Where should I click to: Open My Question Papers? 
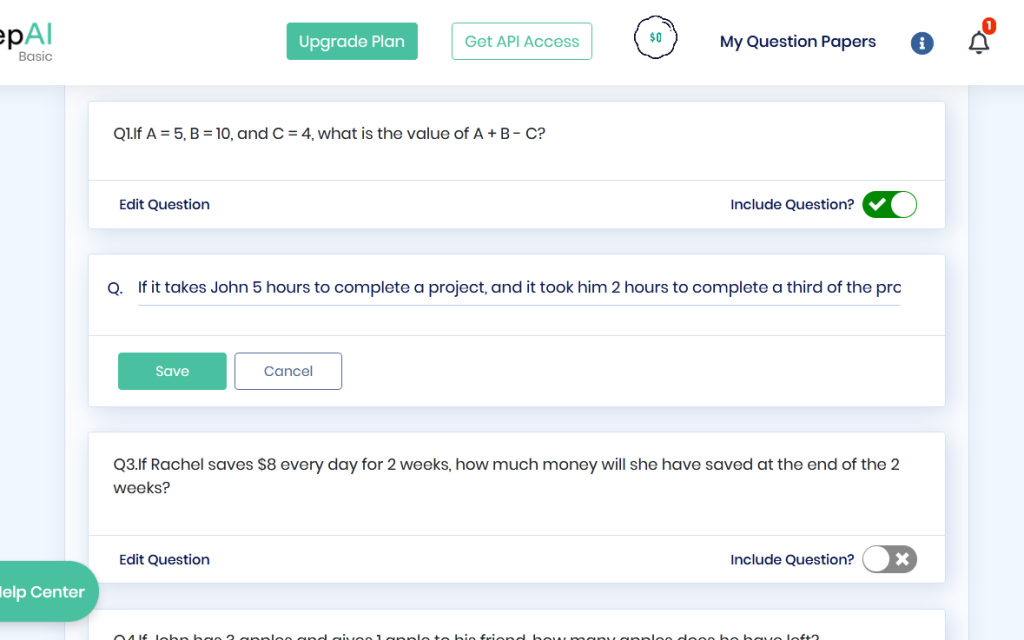[x=797, y=41]
